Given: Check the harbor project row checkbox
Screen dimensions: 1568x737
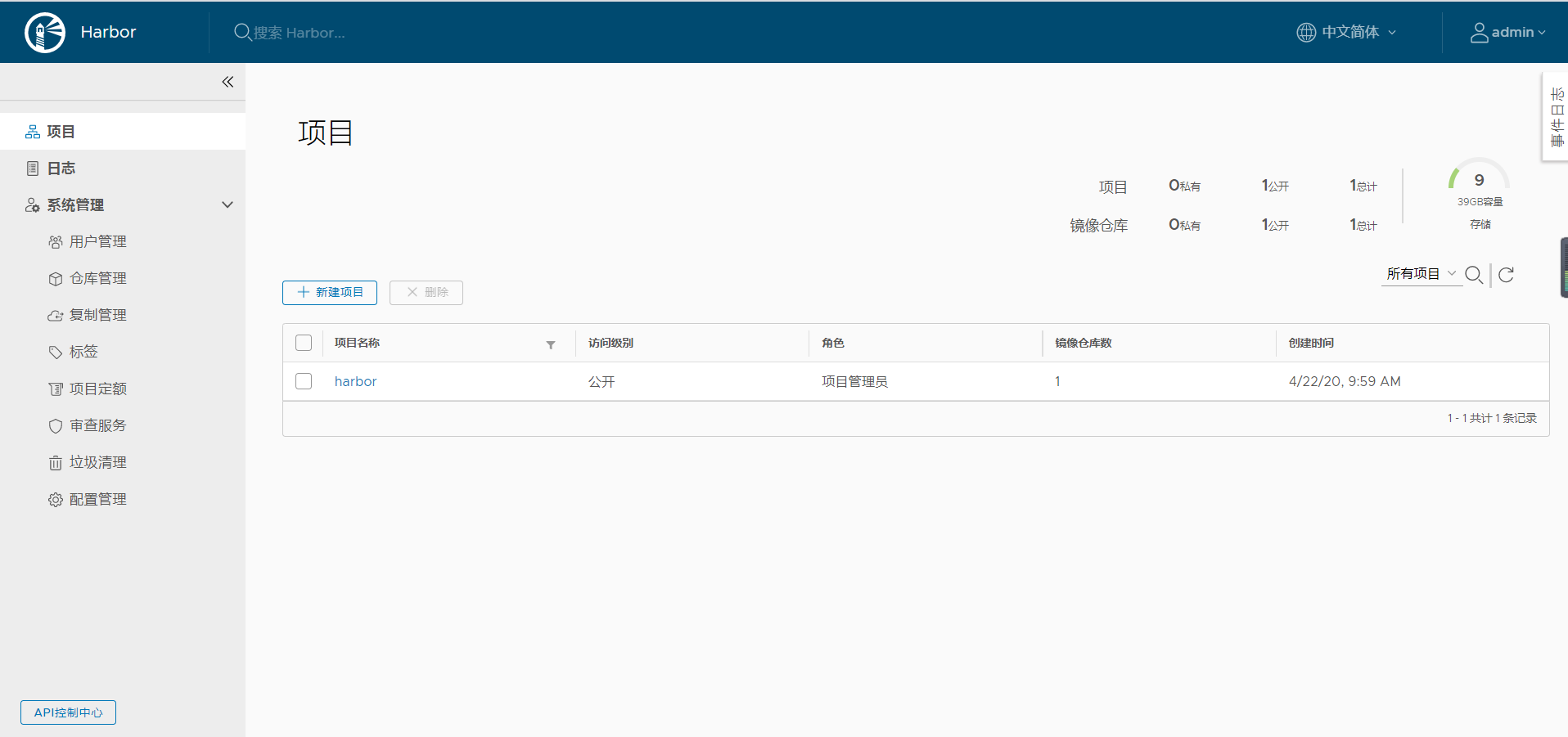Looking at the screenshot, I should 304,381.
